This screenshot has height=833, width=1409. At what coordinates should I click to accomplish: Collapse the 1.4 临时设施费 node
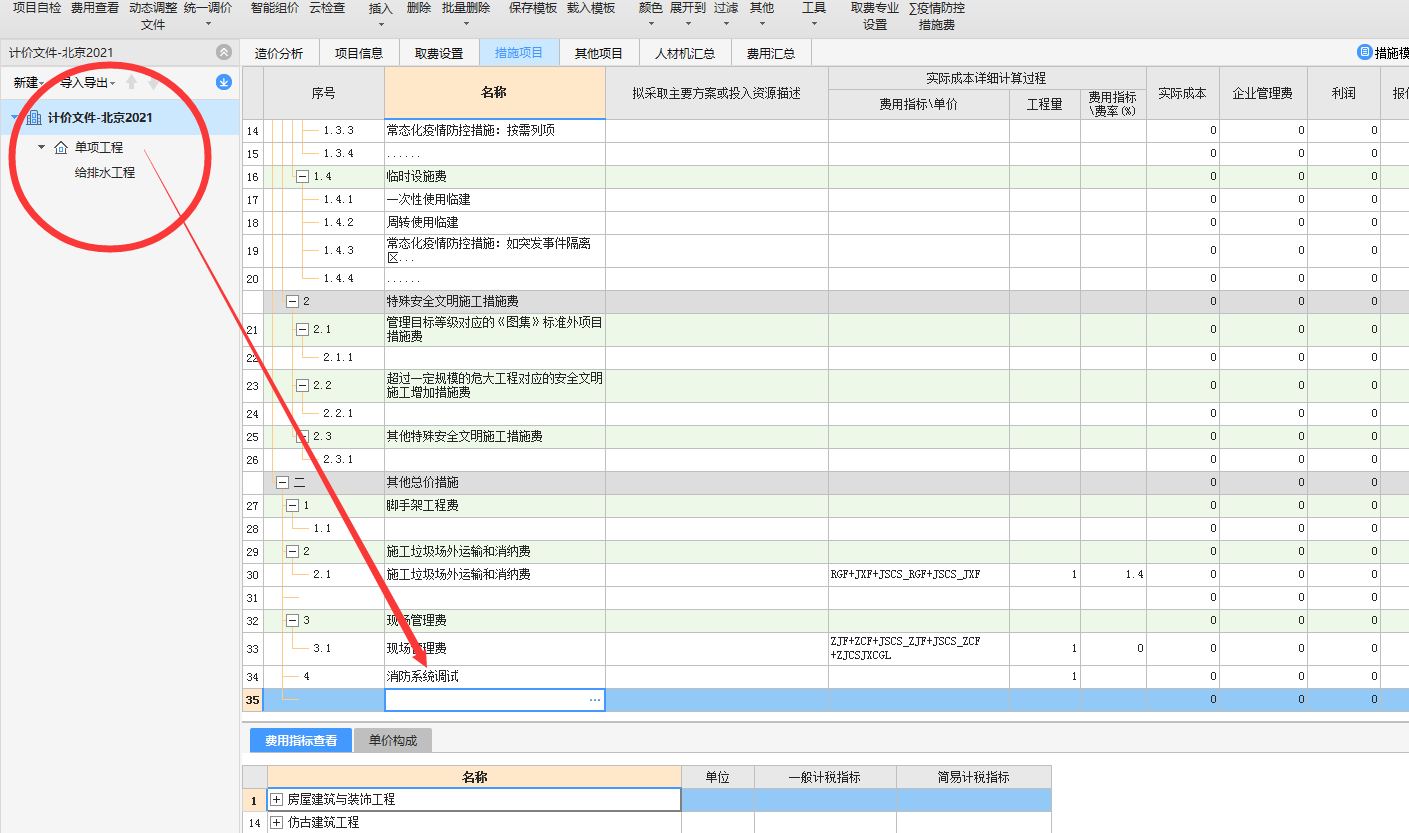(301, 177)
